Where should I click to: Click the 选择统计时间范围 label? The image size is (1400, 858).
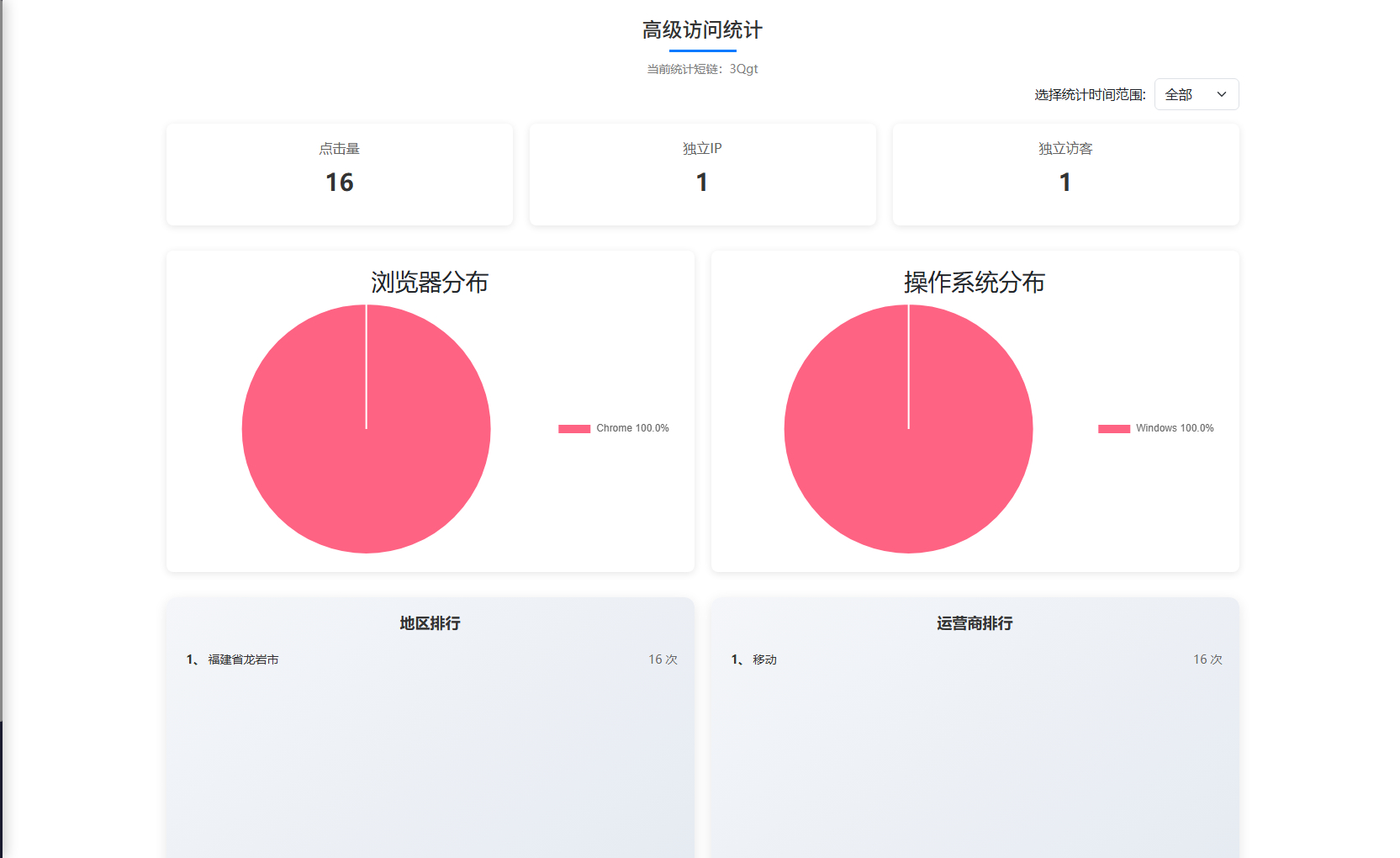(x=1090, y=95)
